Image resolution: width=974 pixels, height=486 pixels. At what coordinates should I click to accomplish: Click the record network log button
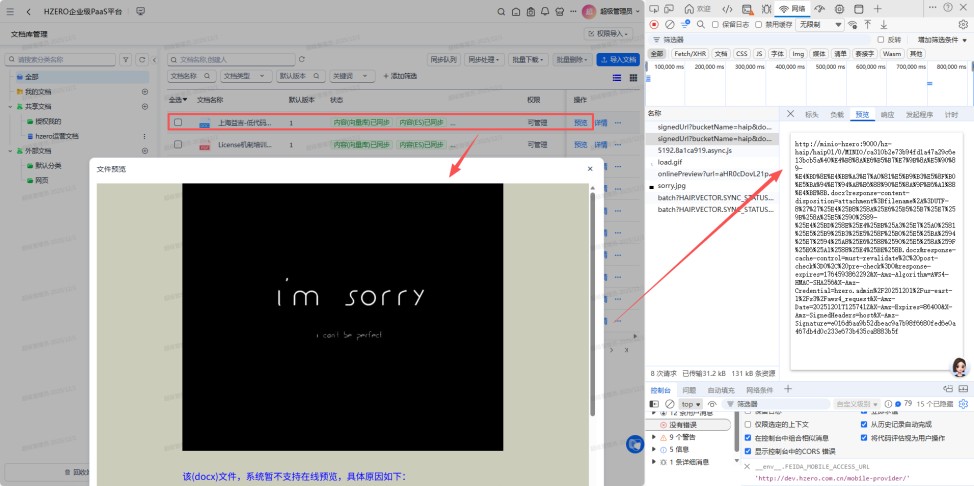[x=654, y=24]
